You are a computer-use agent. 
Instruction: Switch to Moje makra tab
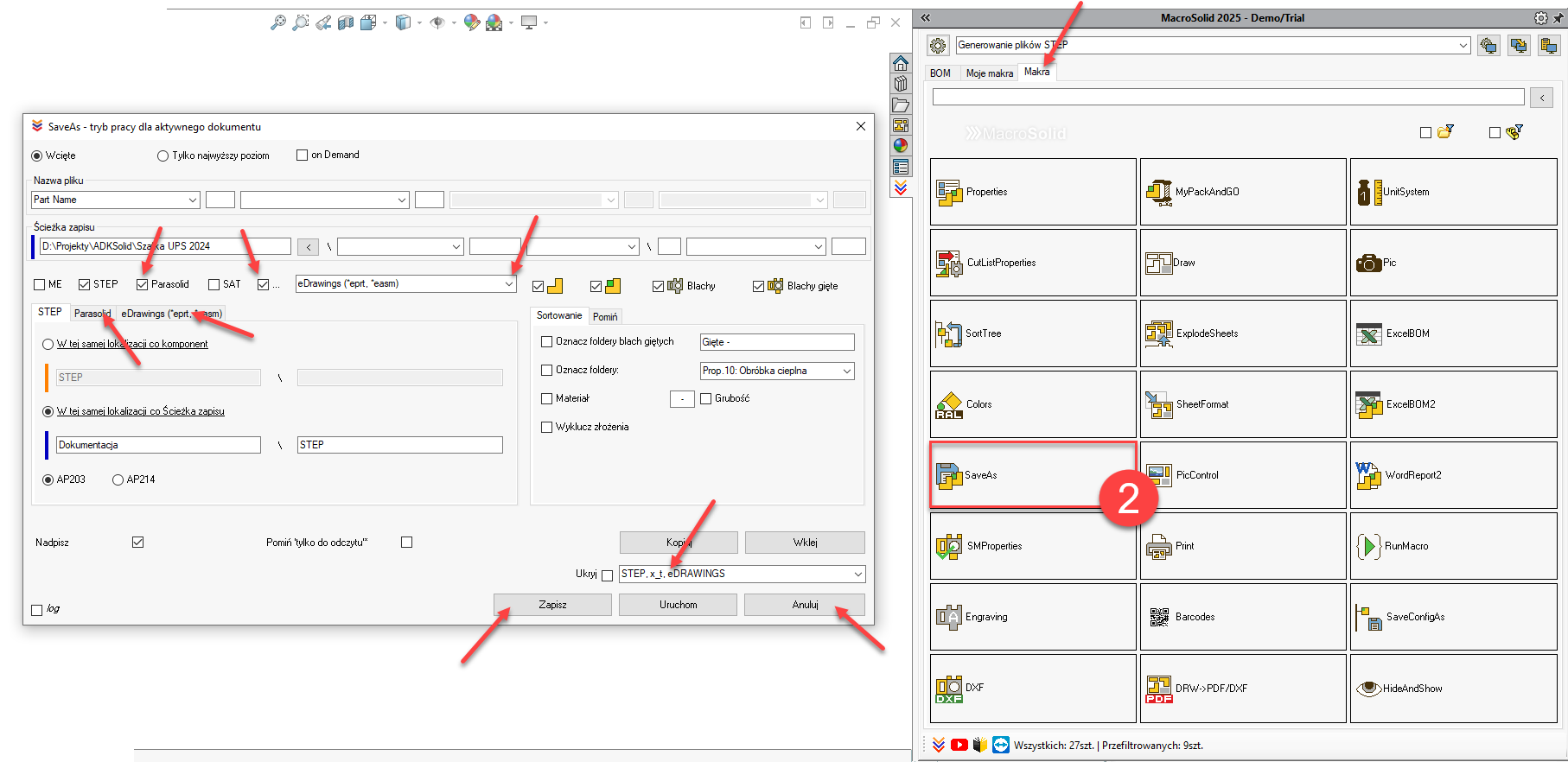click(989, 73)
